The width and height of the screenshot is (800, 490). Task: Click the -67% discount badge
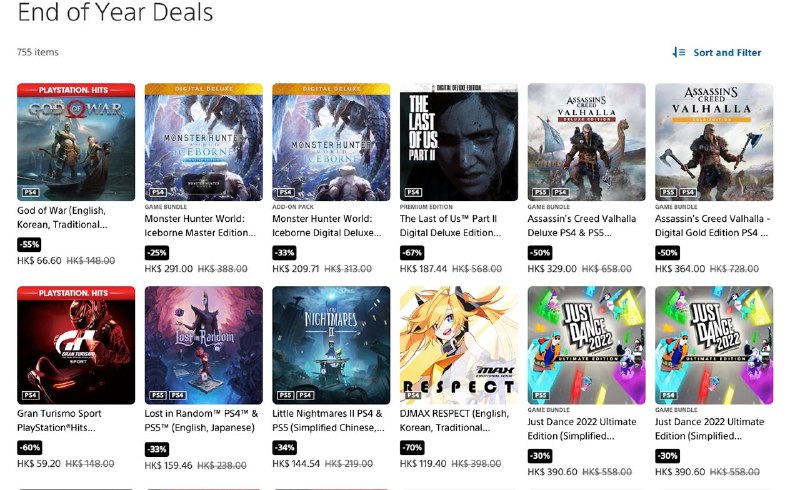coord(411,252)
